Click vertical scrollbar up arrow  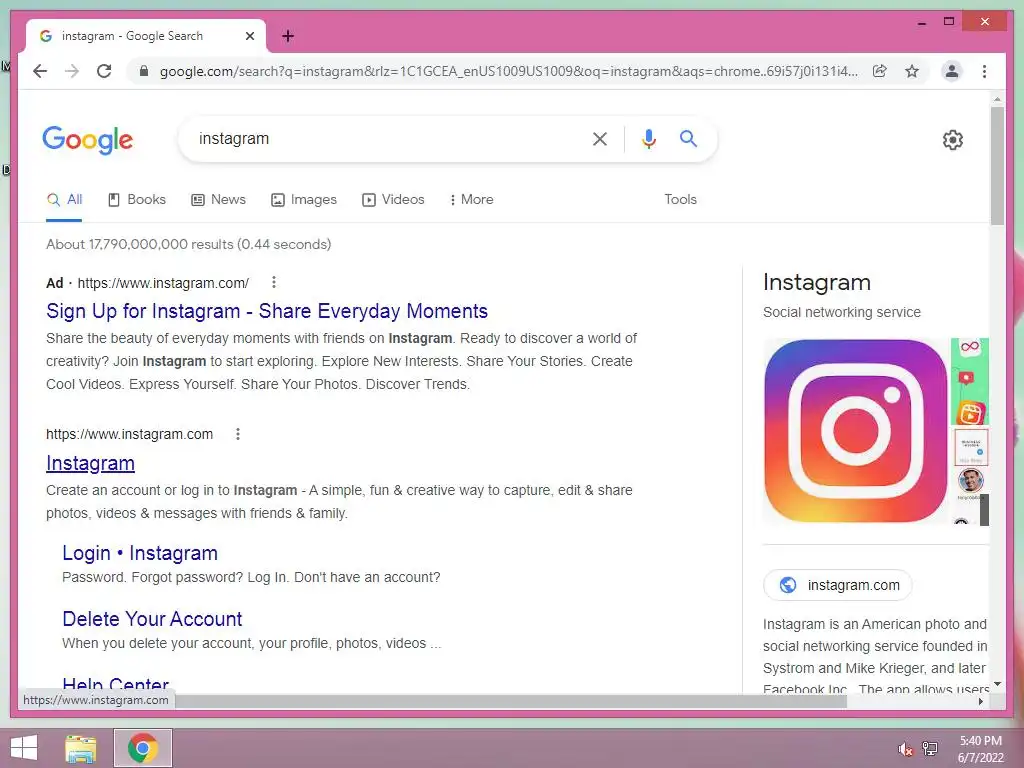[997, 99]
